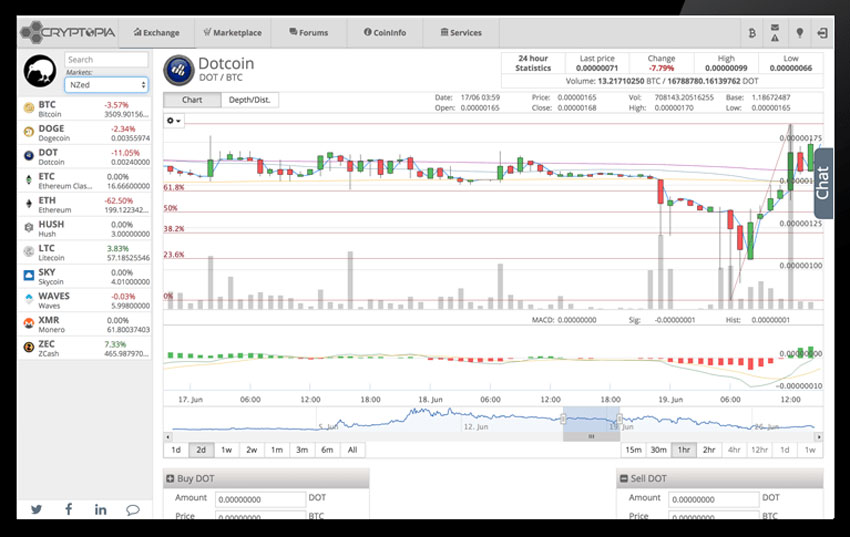Screen dimensions: 850x537
Task: Click the navigator left range handle
Action: [563, 419]
